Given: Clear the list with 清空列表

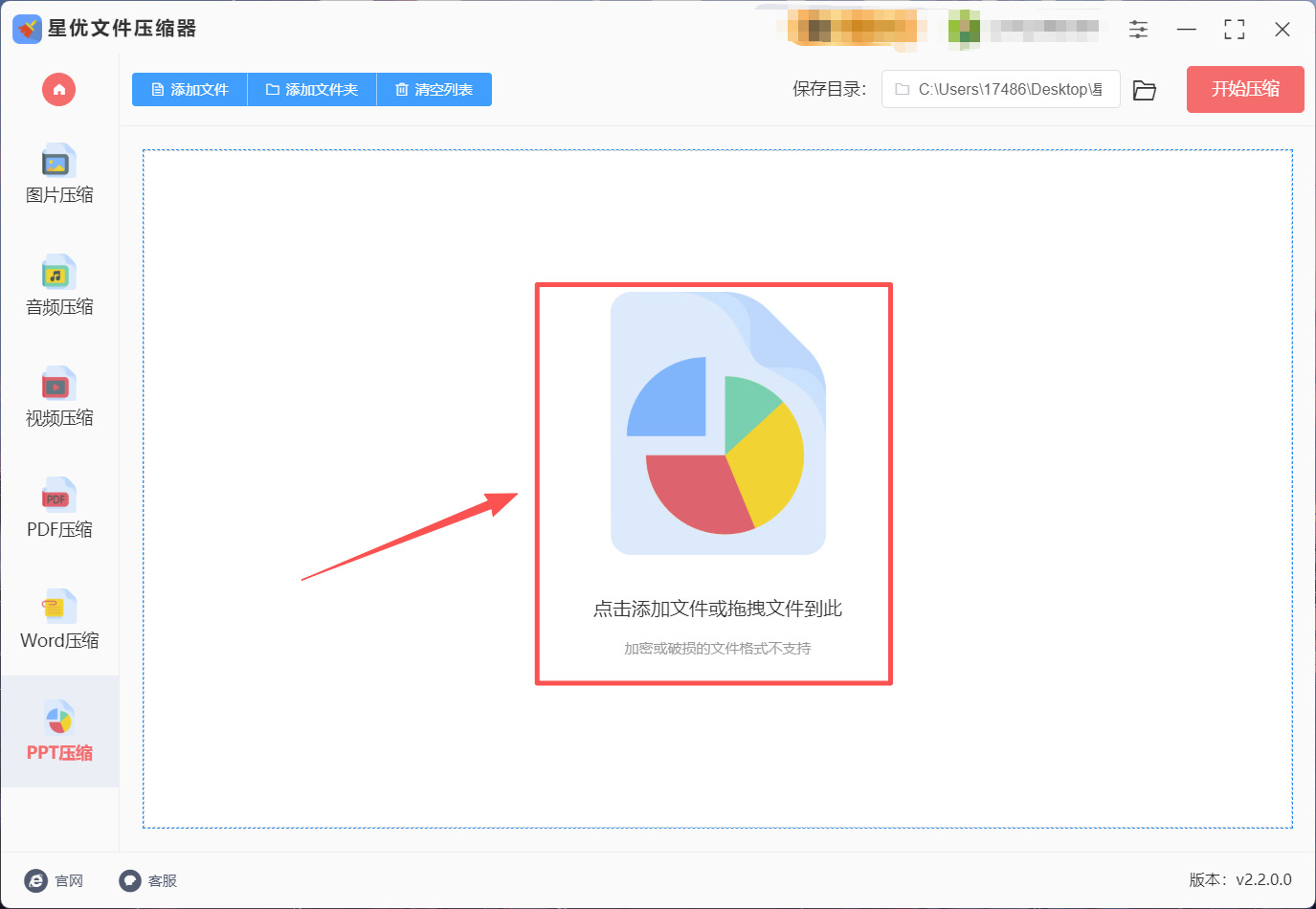Looking at the screenshot, I should click(x=435, y=90).
